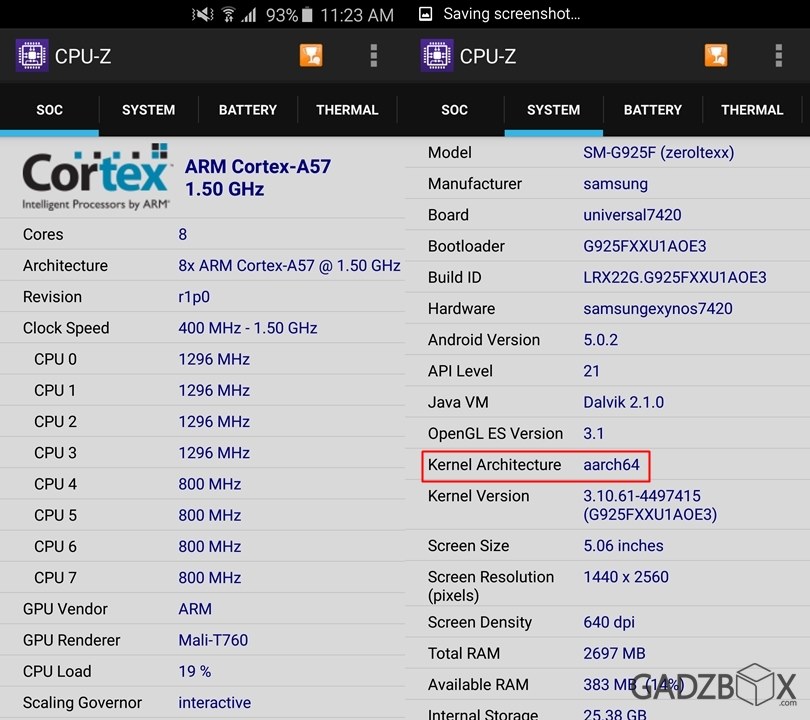810x720 pixels.
Task: Tap the orange validation trophy icon, left screen
Action: [x=311, y=55]
